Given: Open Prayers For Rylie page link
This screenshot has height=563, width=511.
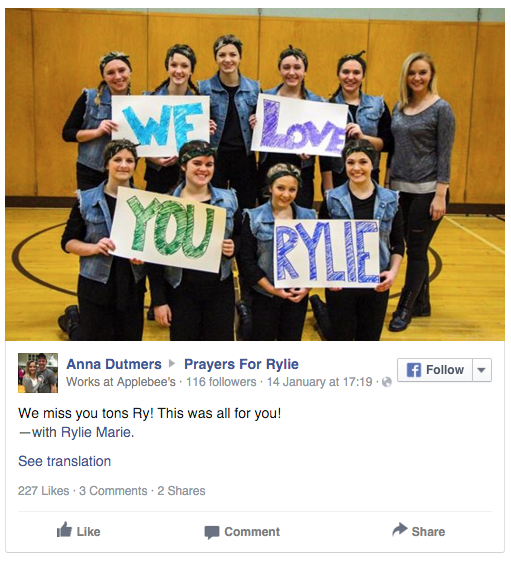Looking at the screenshot, I should click(x=241, y=364).
